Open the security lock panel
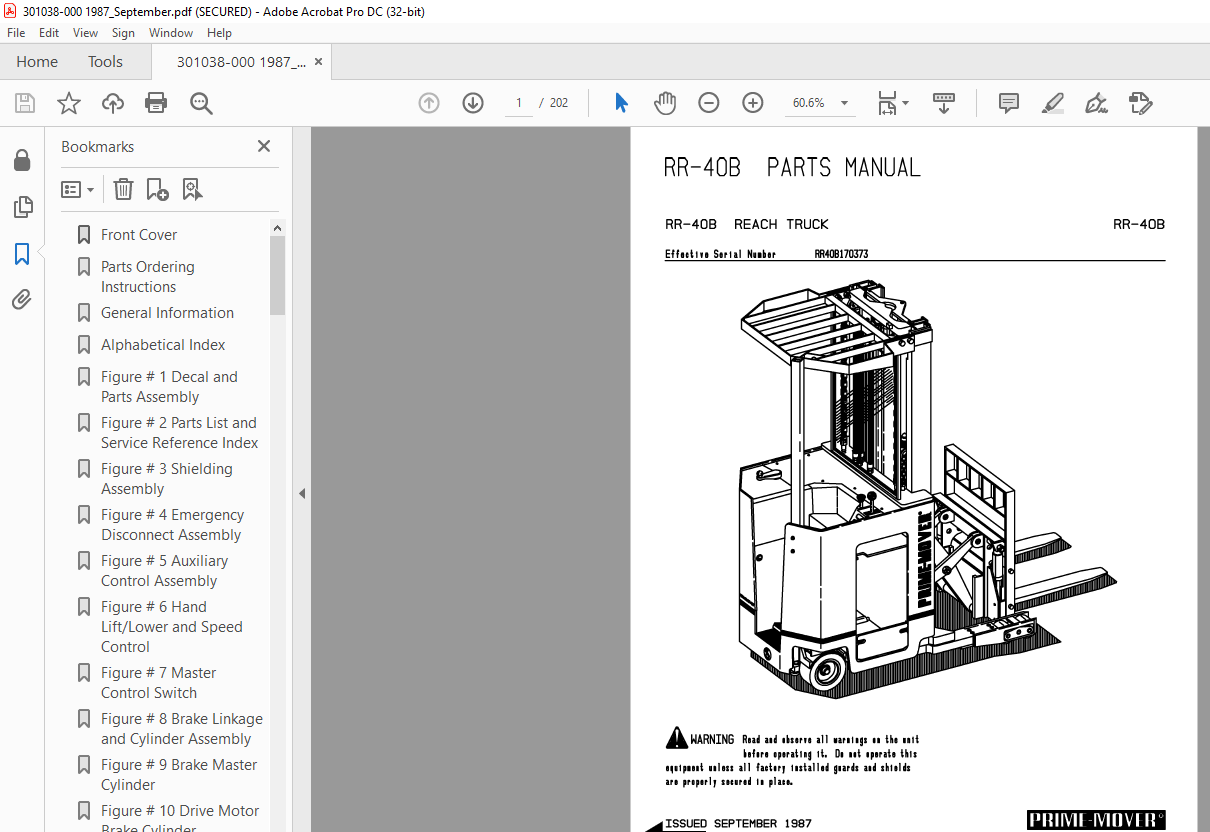 22,161
